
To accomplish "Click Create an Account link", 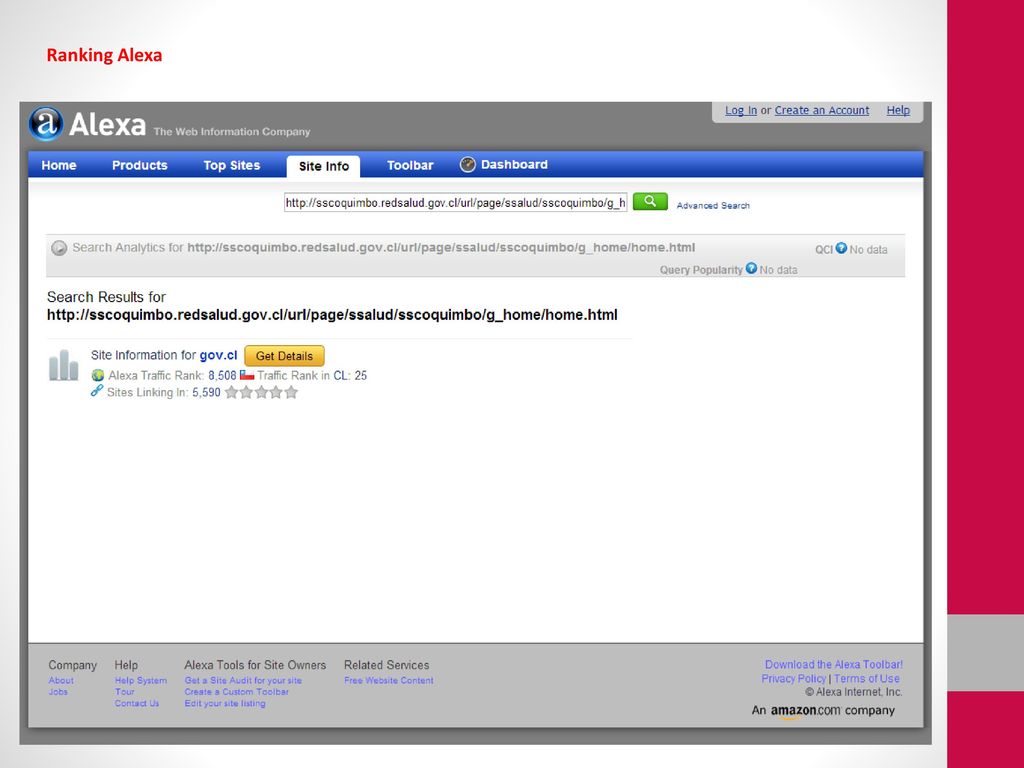I will (822, 110).
